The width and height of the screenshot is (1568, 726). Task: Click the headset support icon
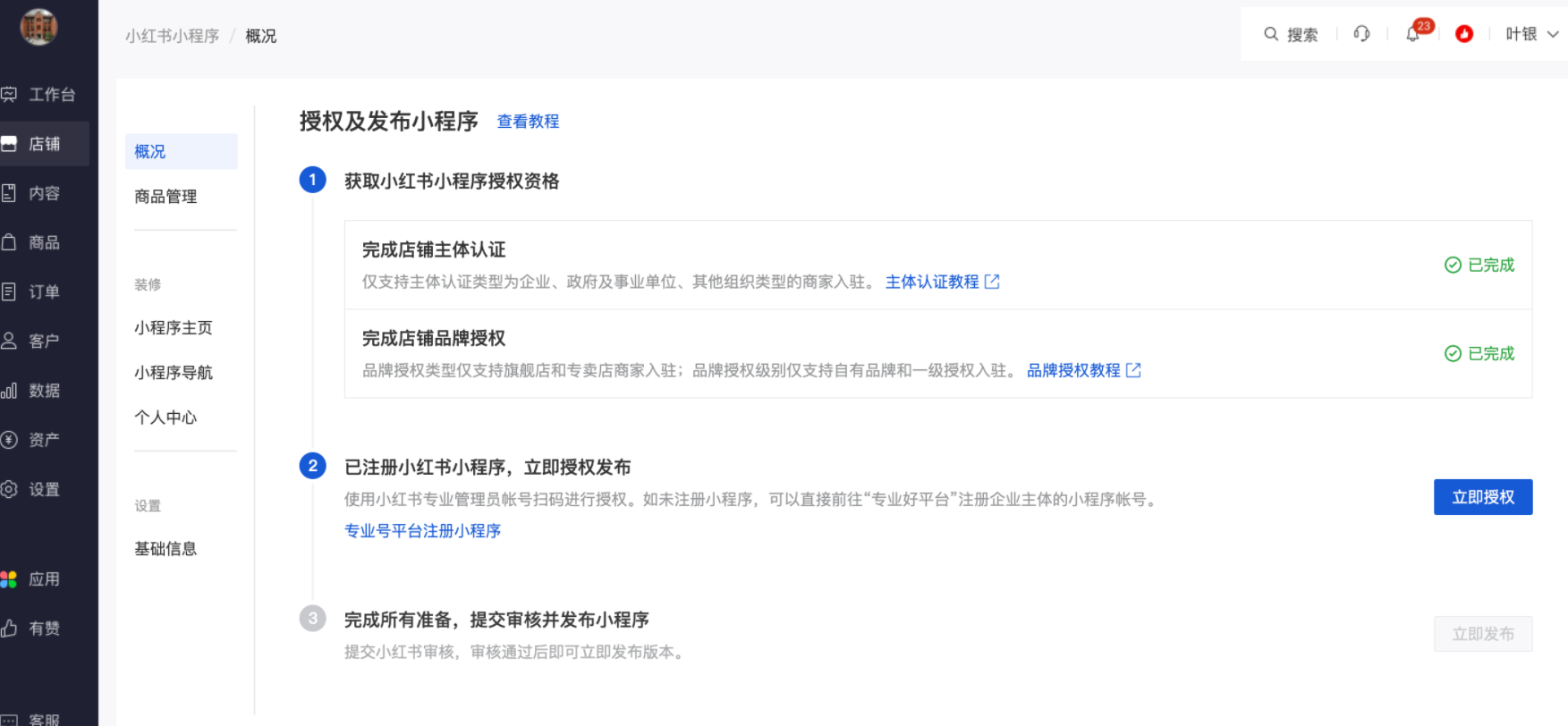tap(1361, 34)
